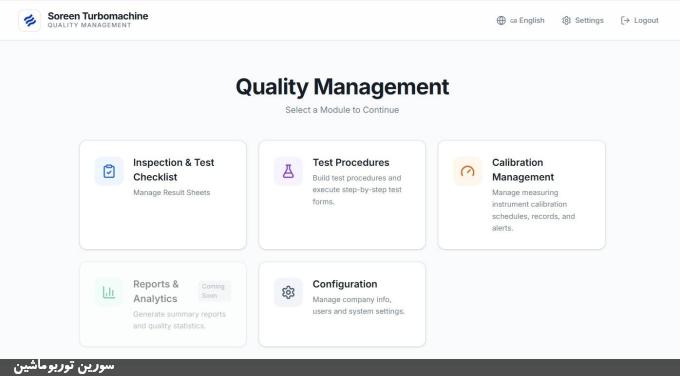Viewport: 680px width, 376px height.
Task: Open the Test Procedures module
Action: [x=342, y=195]
